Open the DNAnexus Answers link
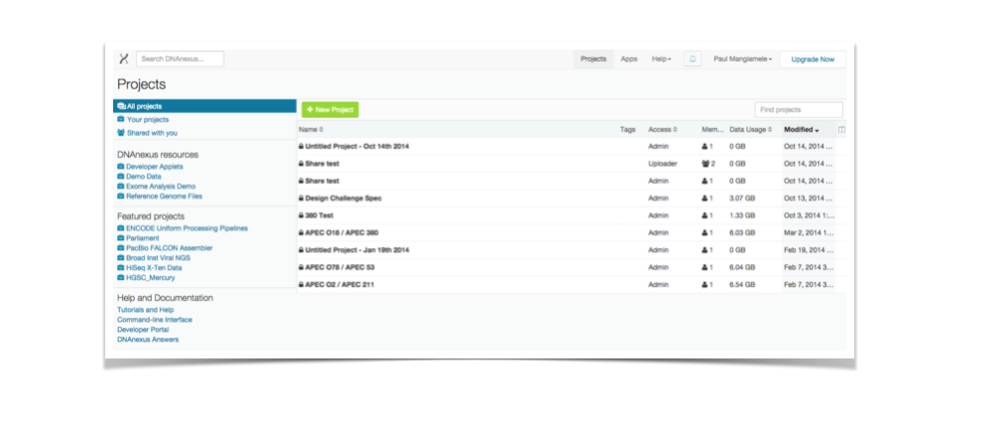This screenshot has height=424, width=1000. (x=148, y=340)
